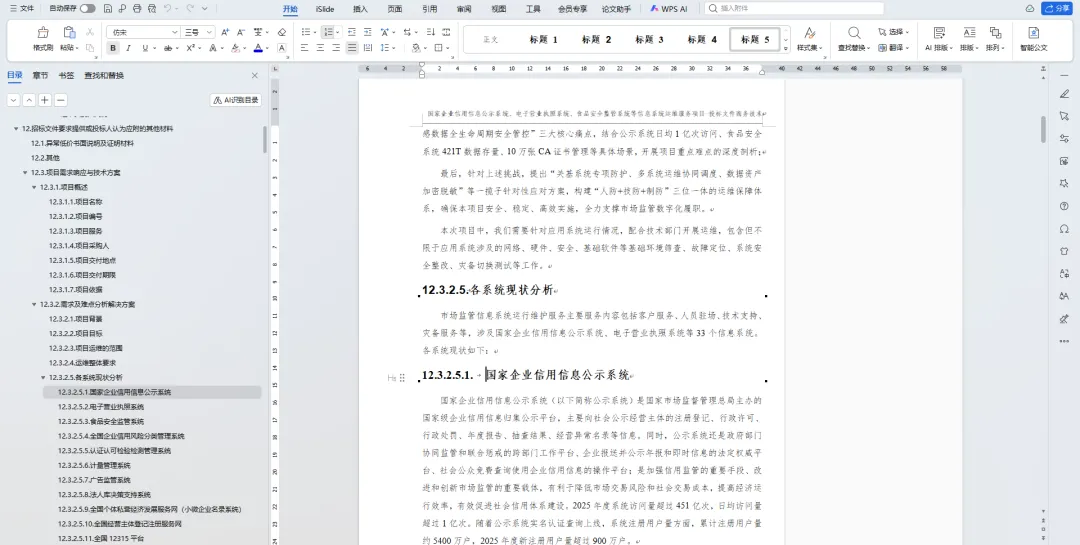Screen dimensions: 1080x545
Task: Click the save document icon
Action: pos(108,9)
